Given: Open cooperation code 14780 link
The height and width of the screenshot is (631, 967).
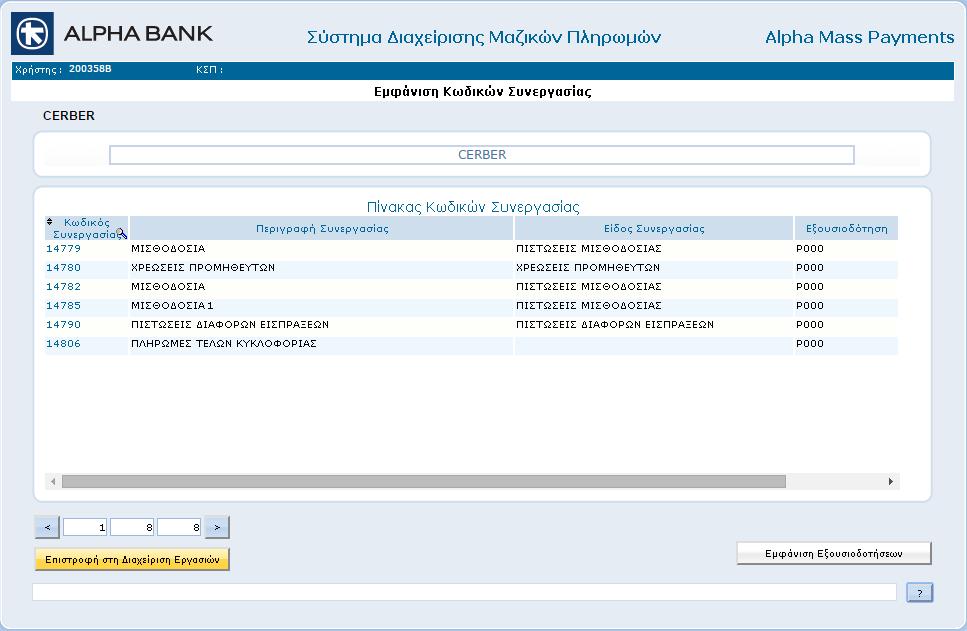Looking at the screenshot, I should [64, 268].
